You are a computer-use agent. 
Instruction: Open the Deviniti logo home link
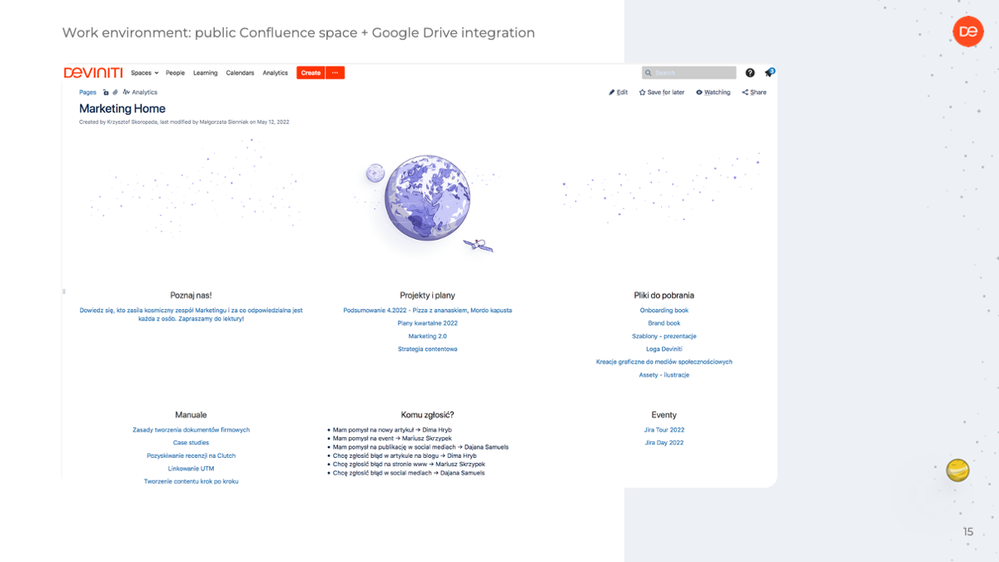pyautogui.click(x=93, y=73)
